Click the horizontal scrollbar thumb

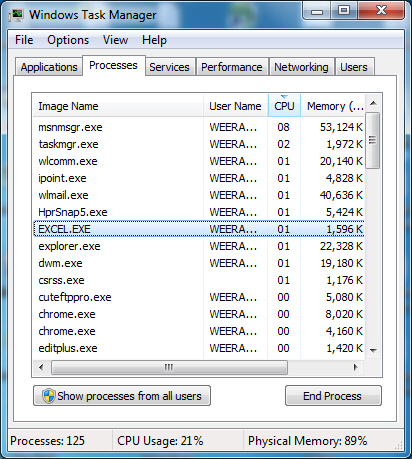click(169, 367)
